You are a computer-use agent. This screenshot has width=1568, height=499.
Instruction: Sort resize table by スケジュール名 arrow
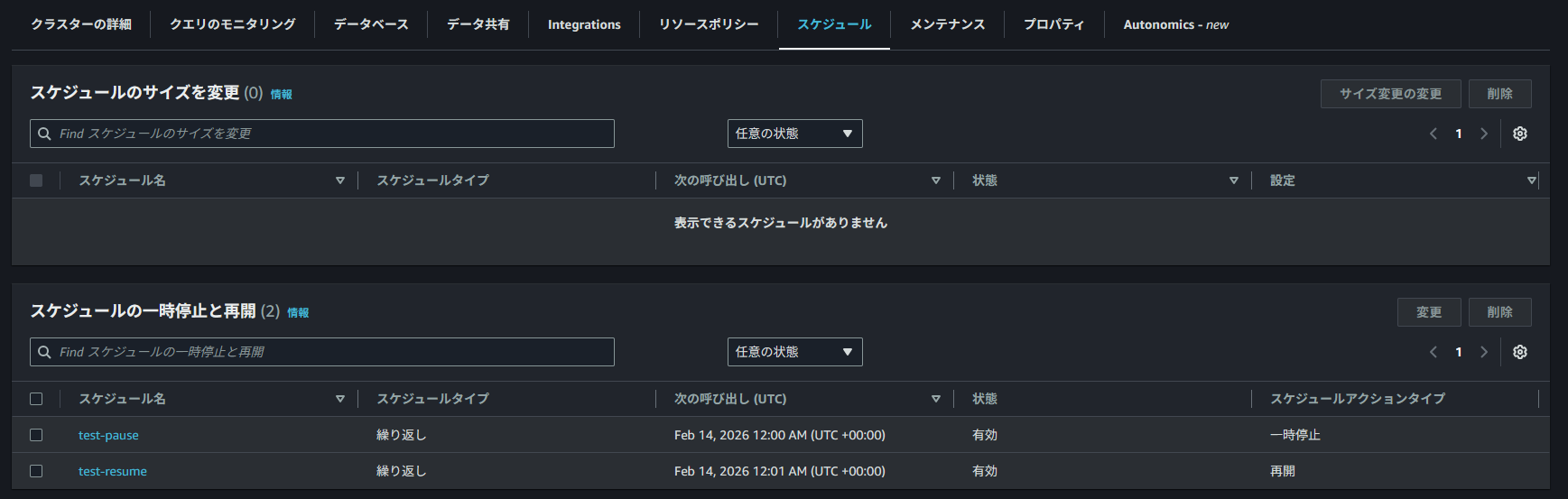pyautogui.click(x=340, y=180)
